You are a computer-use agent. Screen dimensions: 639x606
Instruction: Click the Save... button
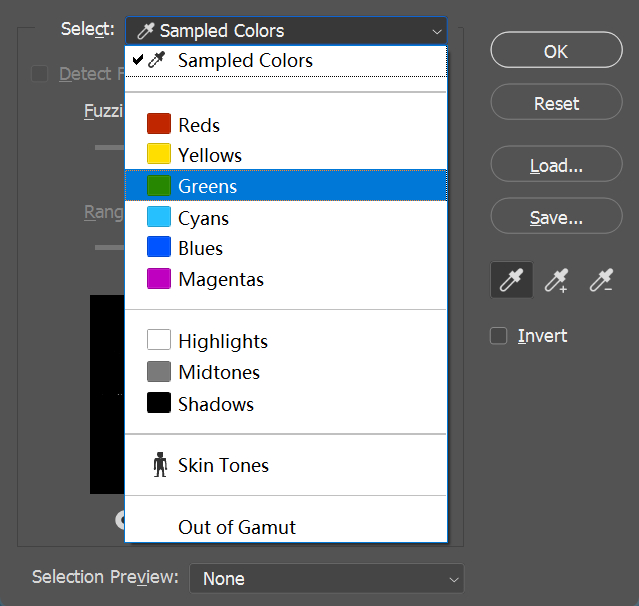(x=556, y=217)
